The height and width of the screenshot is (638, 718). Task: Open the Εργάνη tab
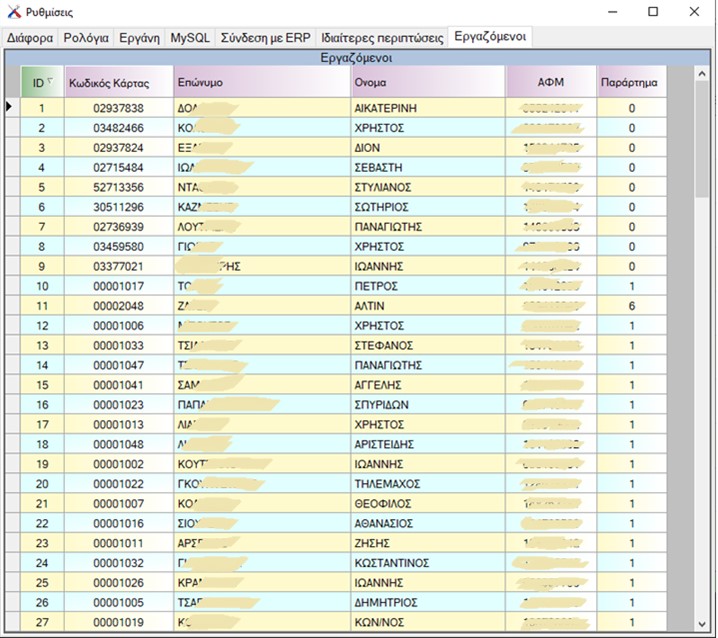(x=139, y=37)
